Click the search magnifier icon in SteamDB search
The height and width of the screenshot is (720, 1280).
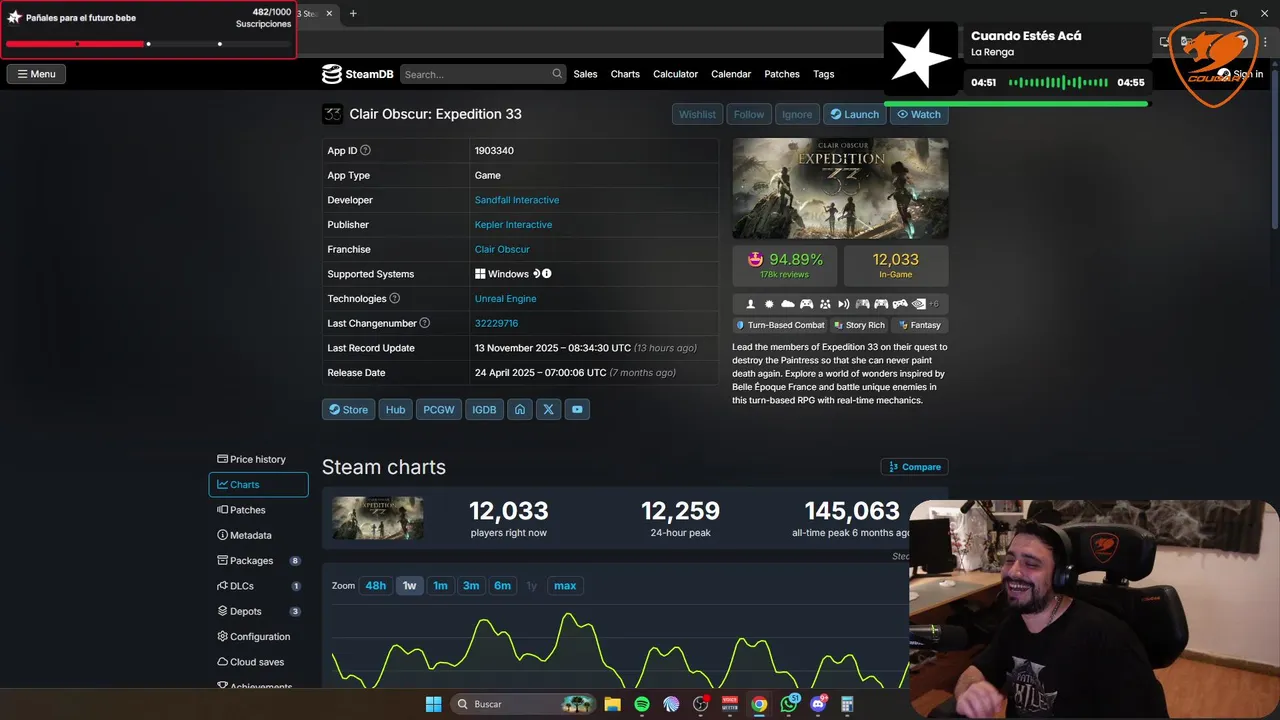pyautogui.click(x=557, y=74)
